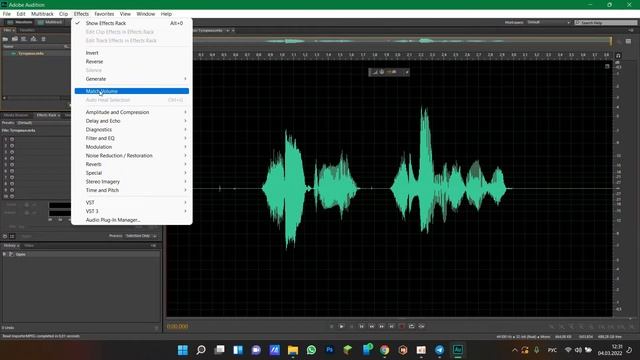Click the Rewind transport button
The height and width of the screenshot is (360, 640).
pyautogui.click(x=371, y=326)
